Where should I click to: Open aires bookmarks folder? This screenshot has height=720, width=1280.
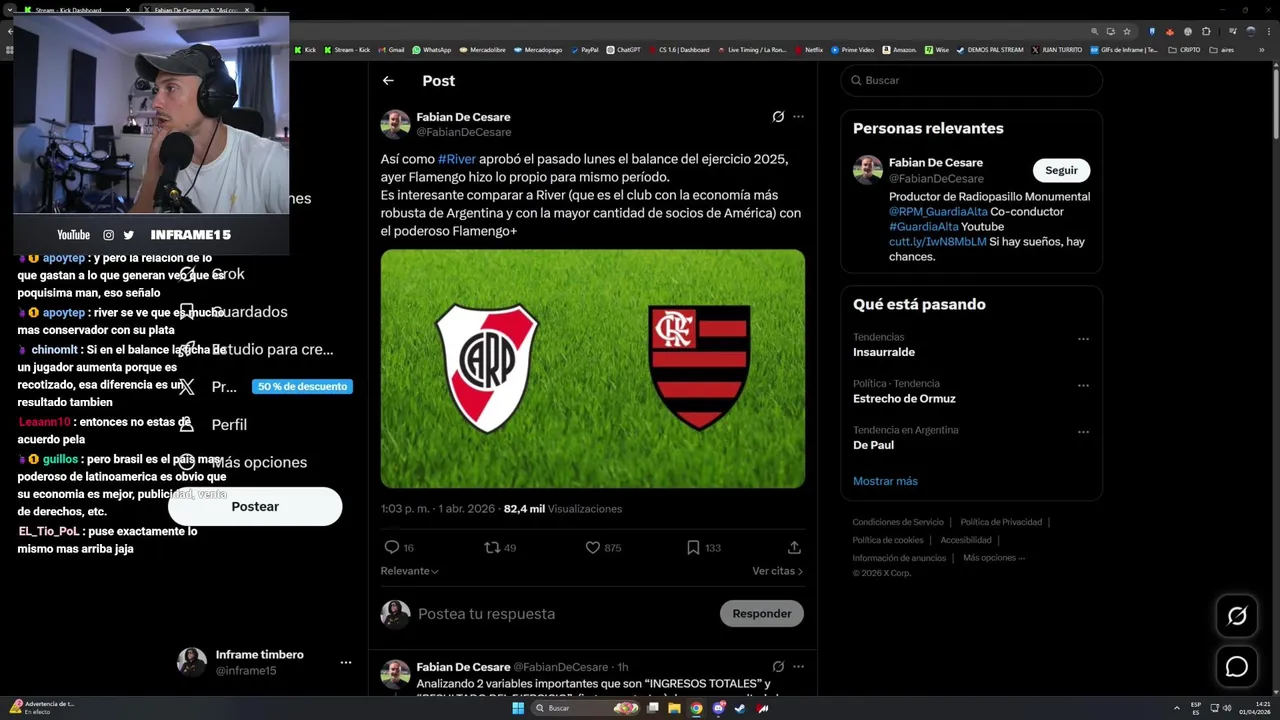coord(1221,49)
